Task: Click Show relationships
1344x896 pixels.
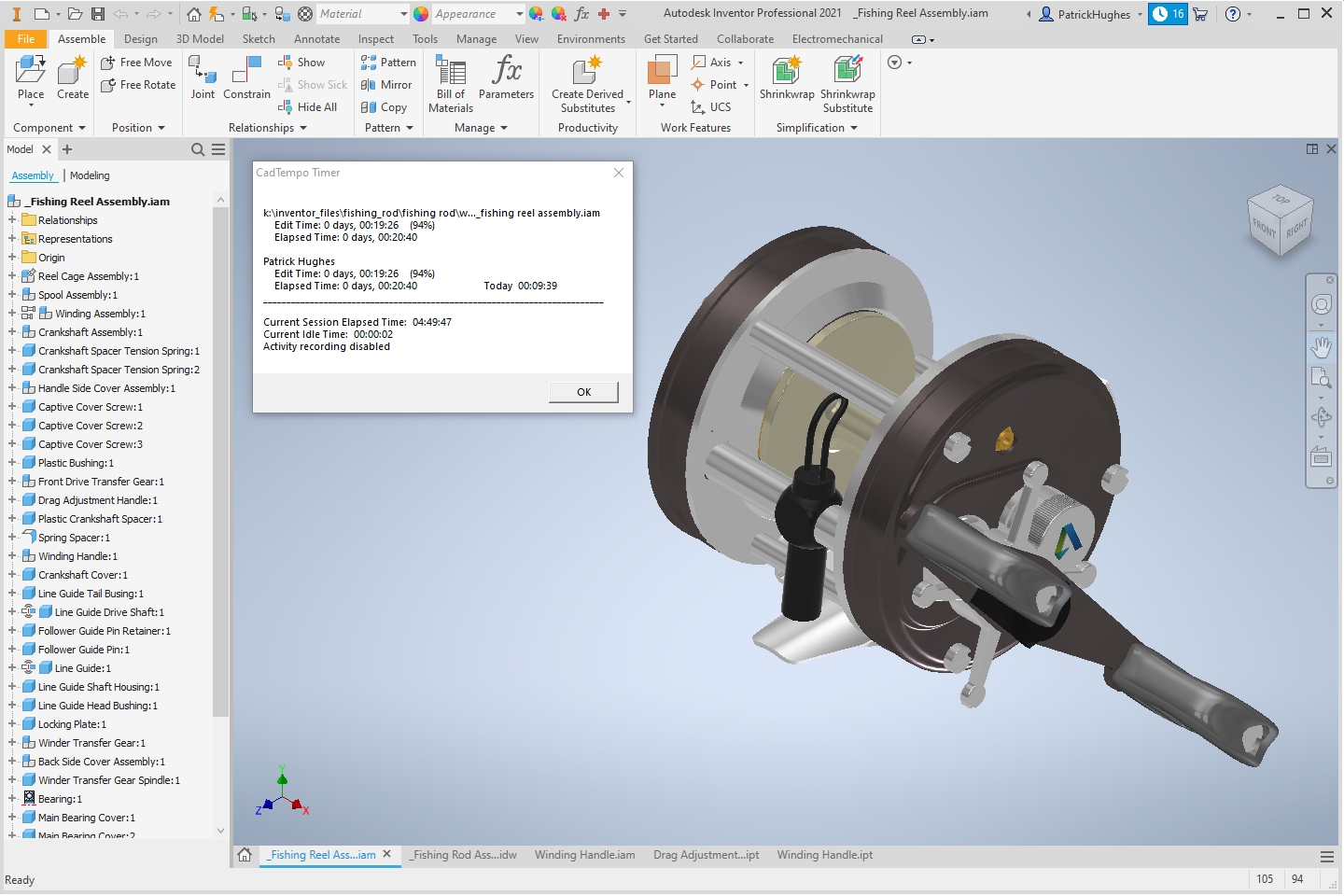Action: tap(301, 63)
